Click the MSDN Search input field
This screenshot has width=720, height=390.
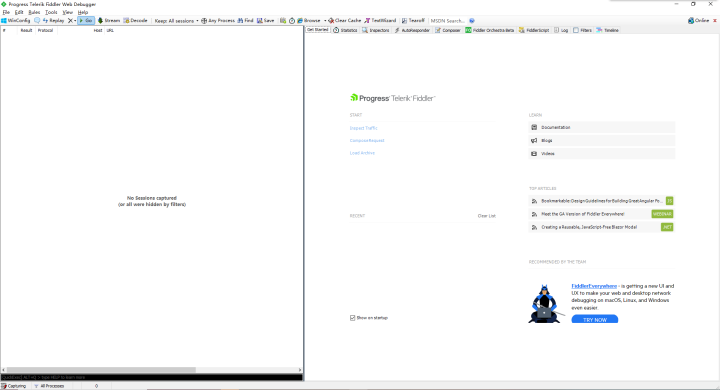tap(448, 21)
